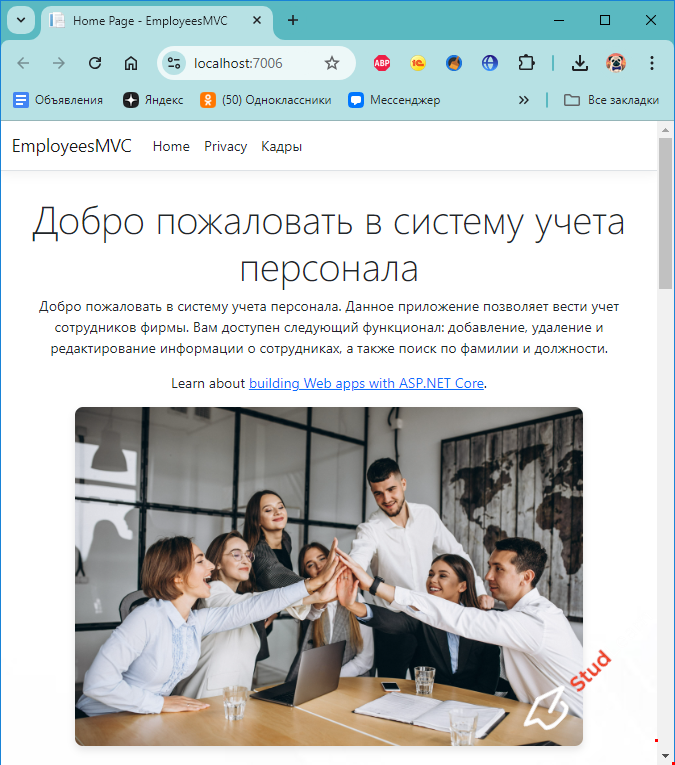Click the vertical page scrollbar thumb

(666, 210)
